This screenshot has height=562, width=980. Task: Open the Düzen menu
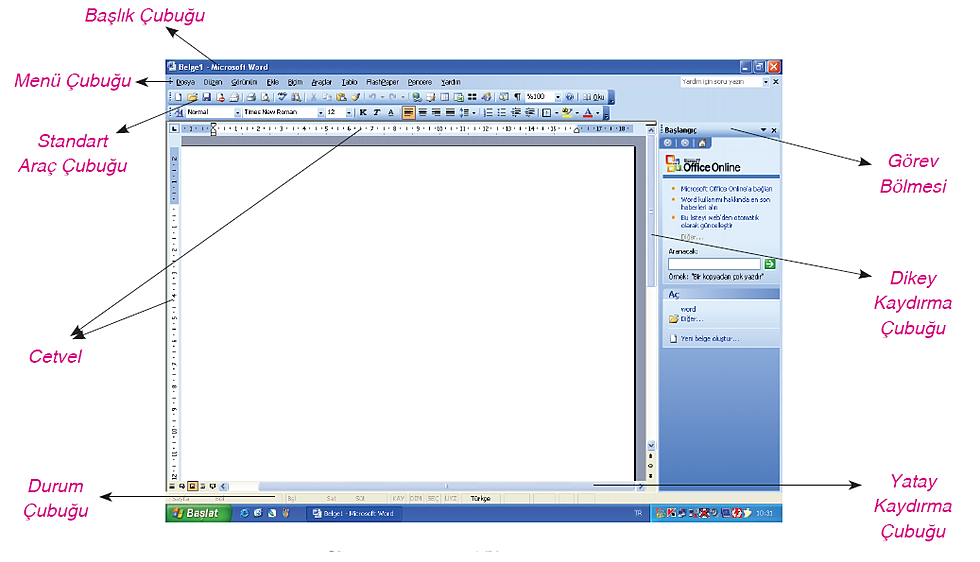[212, 82]
